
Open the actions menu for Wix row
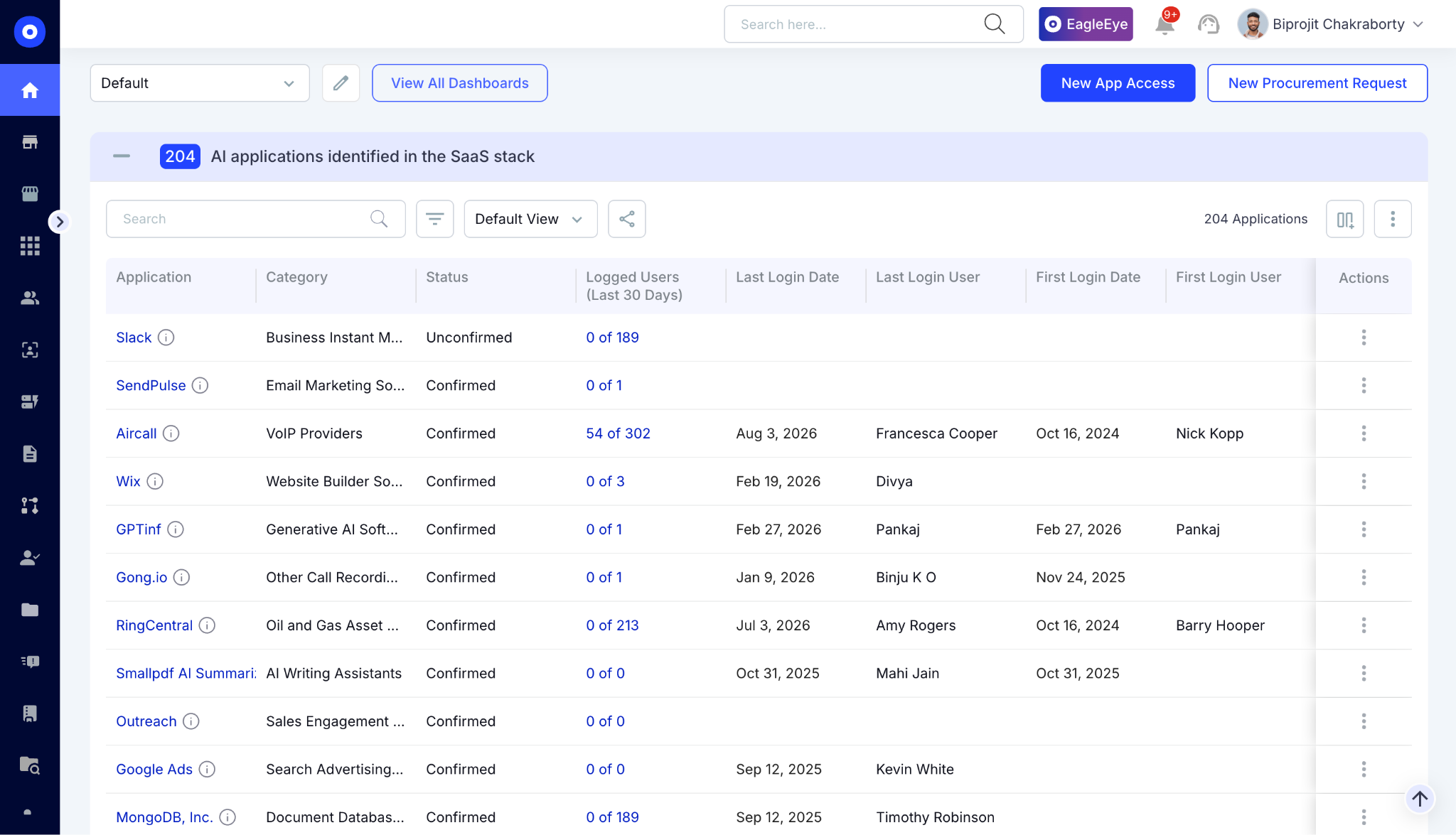click(x=1364, y=481)
